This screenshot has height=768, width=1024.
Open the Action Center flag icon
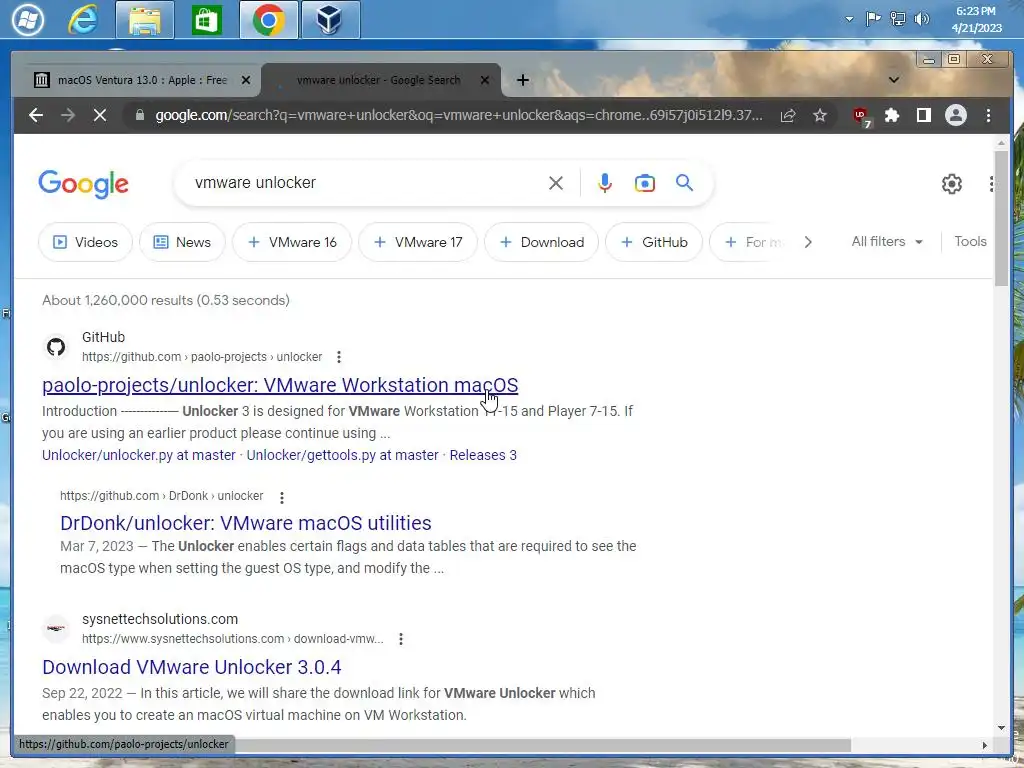873,19
